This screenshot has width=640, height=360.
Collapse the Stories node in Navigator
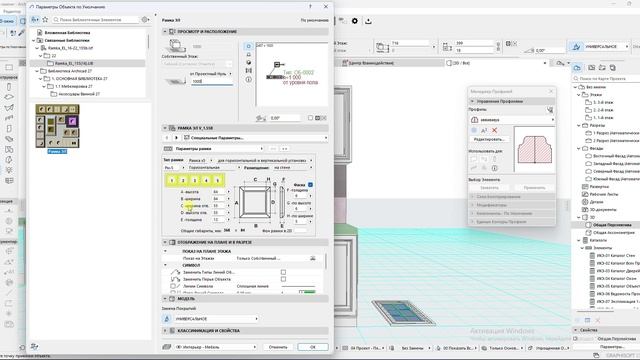click(x=579, y=95)
